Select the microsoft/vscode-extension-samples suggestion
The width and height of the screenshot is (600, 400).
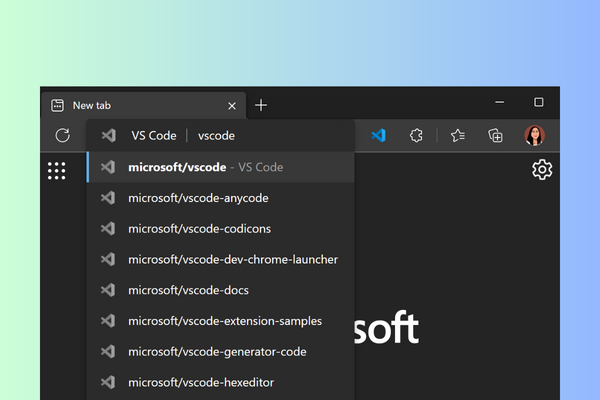coord(221,321)
